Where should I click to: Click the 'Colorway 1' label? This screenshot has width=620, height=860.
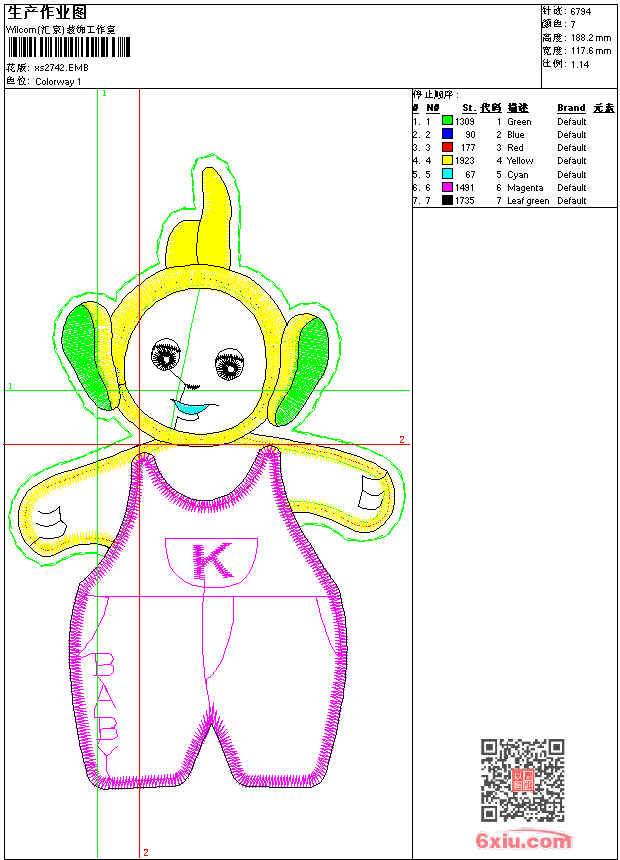58,82
